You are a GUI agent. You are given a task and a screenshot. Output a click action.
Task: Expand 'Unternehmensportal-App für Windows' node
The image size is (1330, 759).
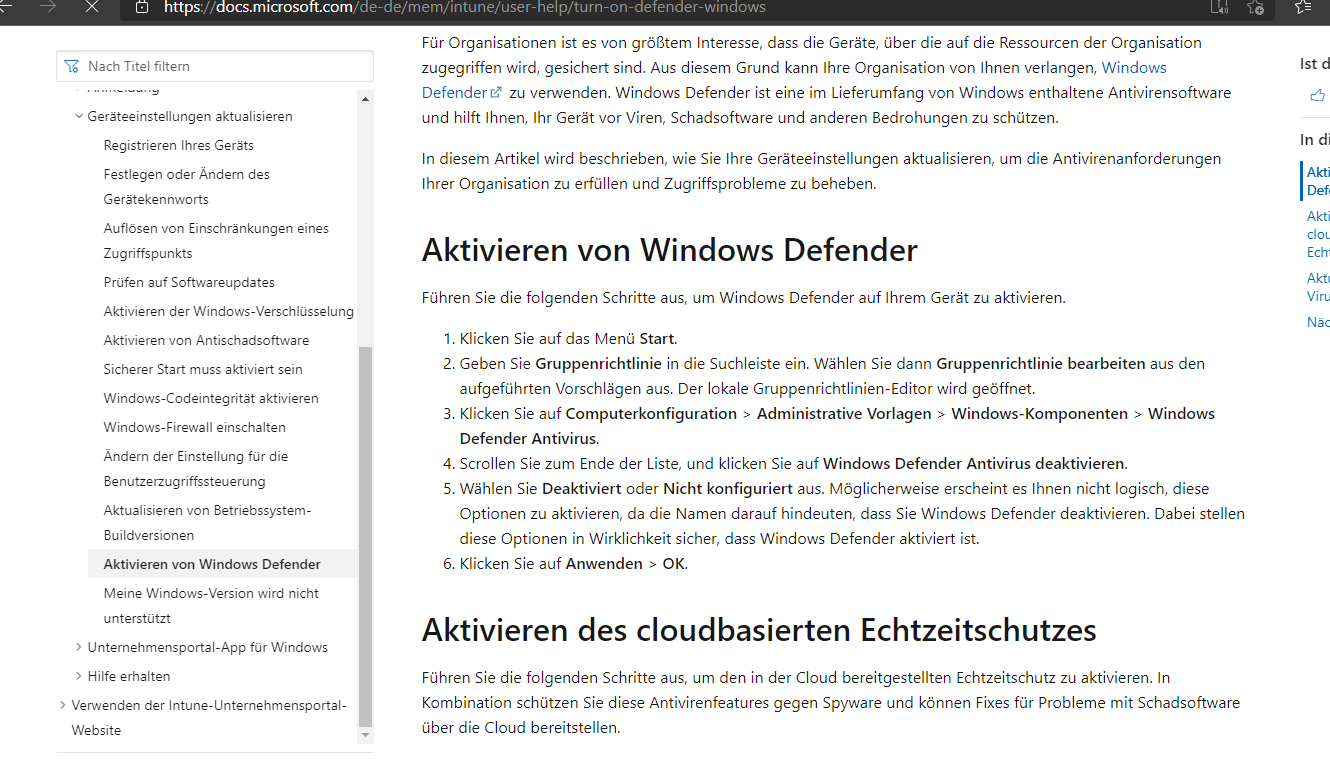(x=79, y=647)
